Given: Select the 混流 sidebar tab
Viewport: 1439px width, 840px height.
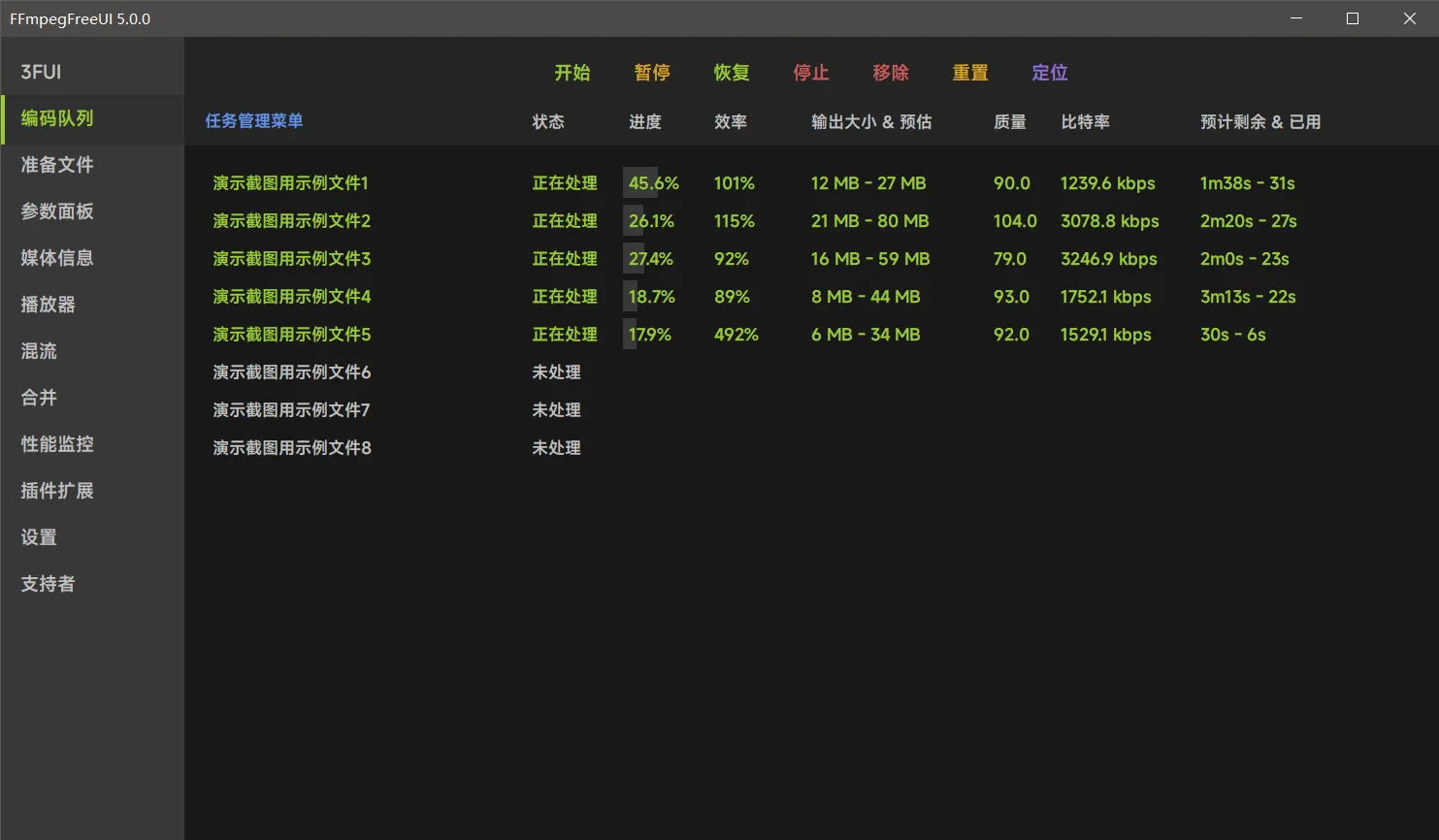Looking at the screenshot, I should (x=39, y=351).
